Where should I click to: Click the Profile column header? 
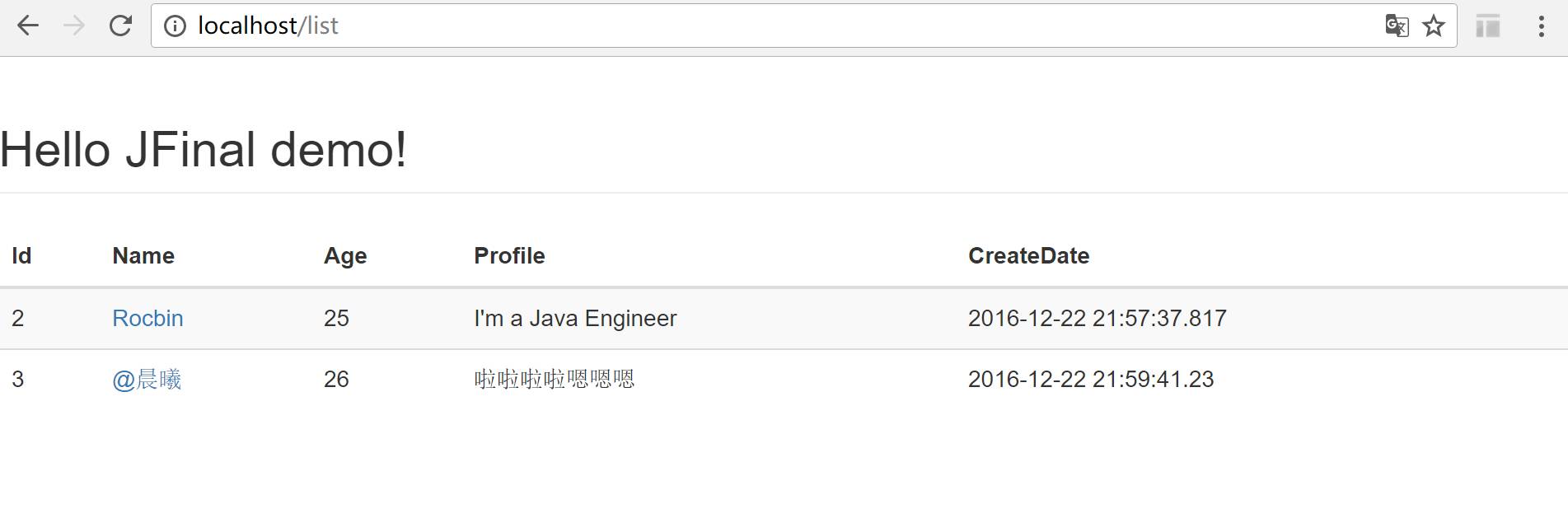[x=509, y=255]
